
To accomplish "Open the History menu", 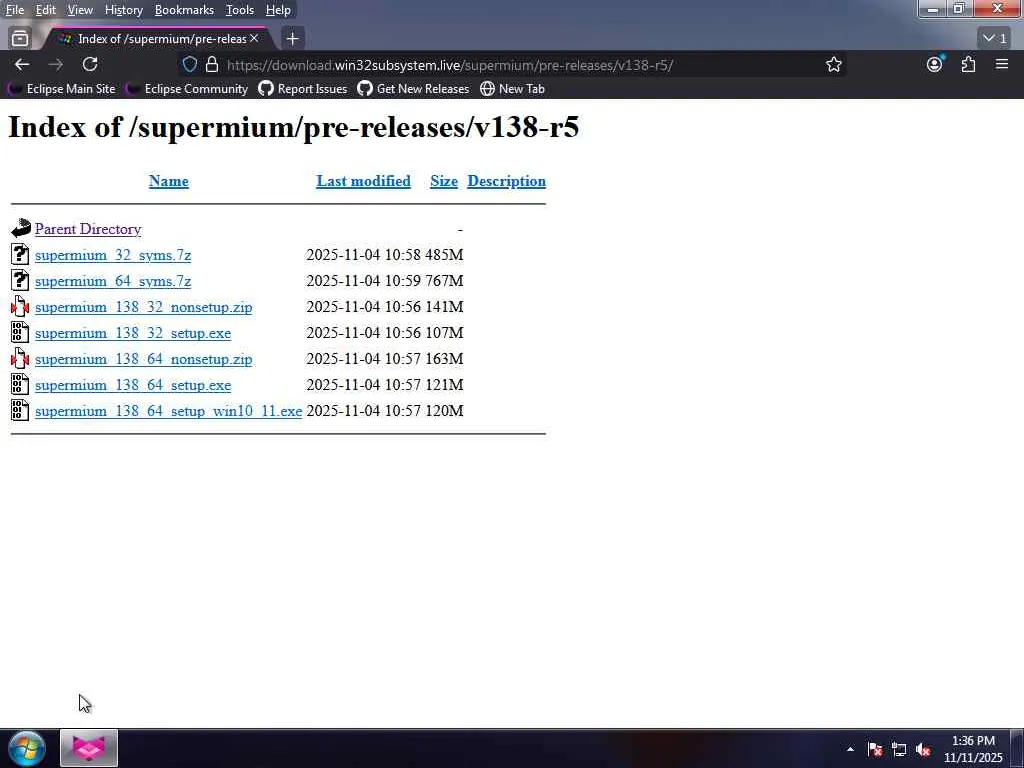I will 123,10.
